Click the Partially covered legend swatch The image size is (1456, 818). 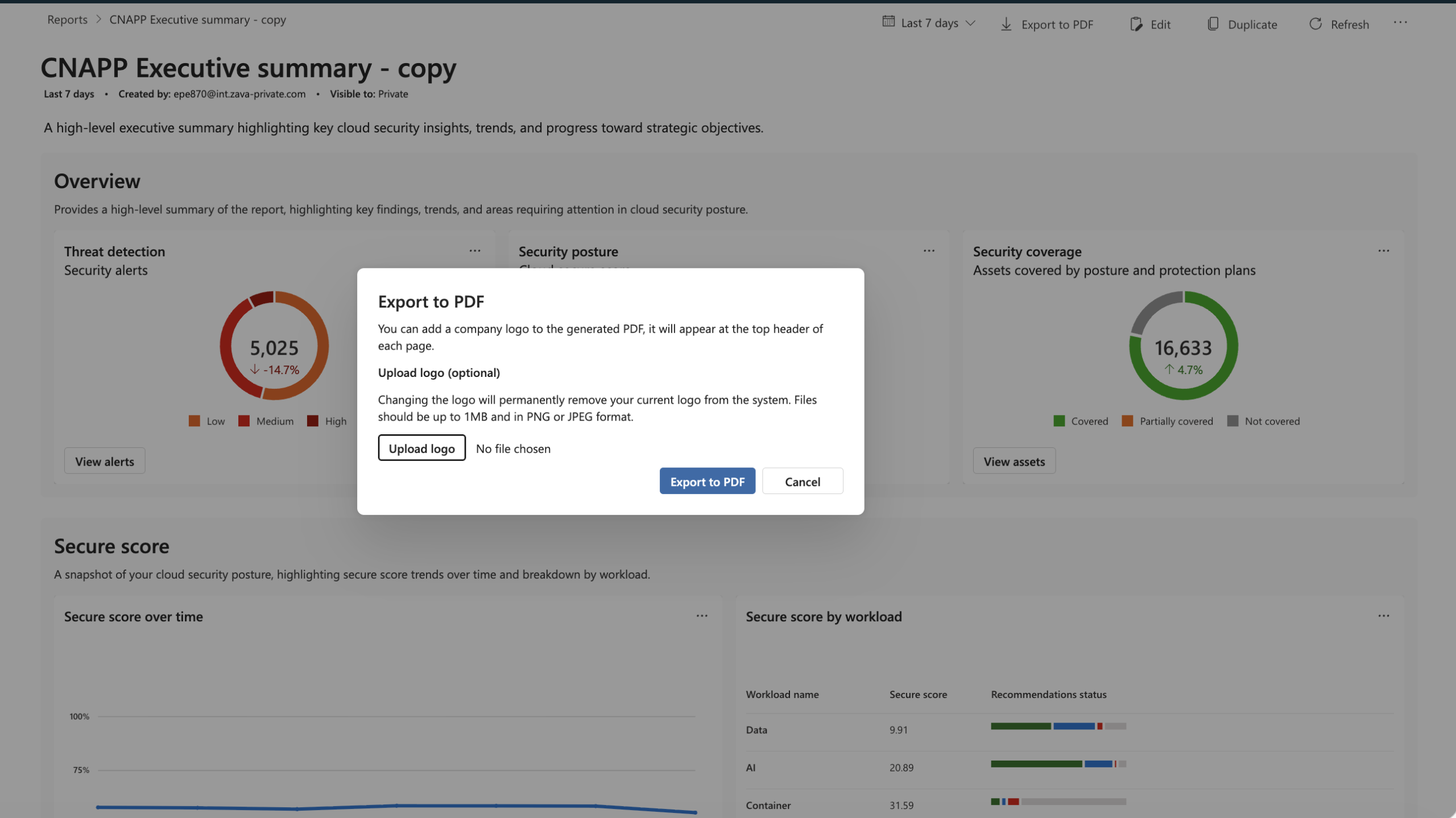click(x=1127, y=421)
